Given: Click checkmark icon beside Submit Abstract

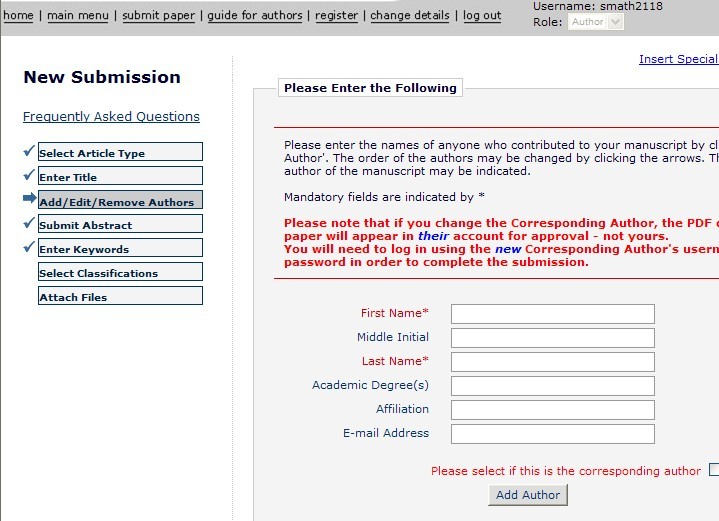Looking at the screenshot, I should click(x=28, y=224).
